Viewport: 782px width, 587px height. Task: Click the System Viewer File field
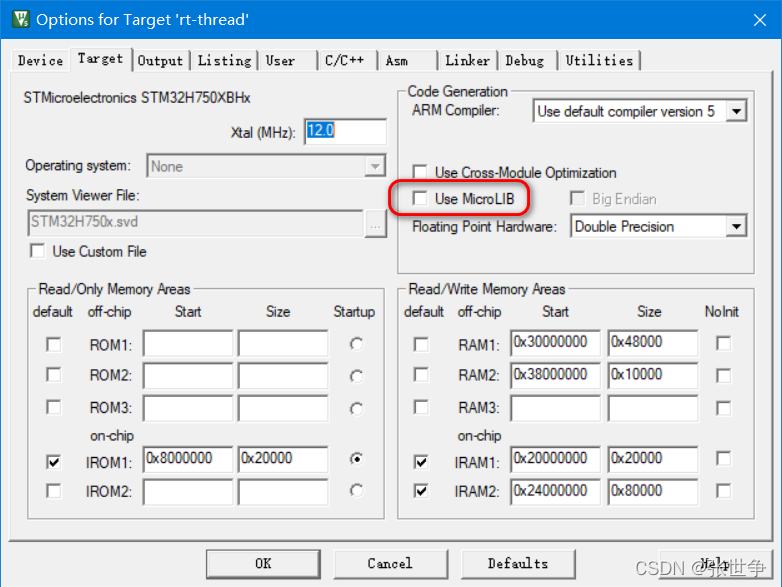[x=196, y=222]
